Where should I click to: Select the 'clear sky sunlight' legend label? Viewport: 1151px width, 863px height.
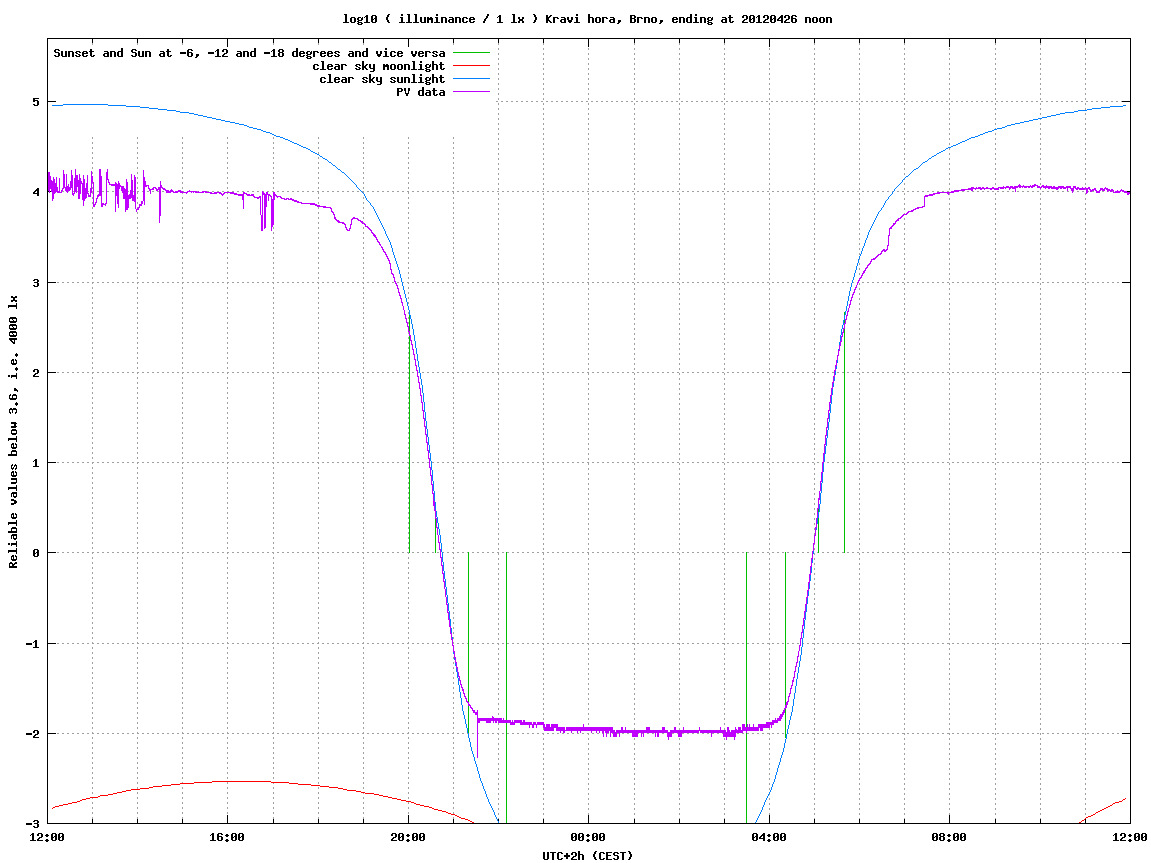coord(382,79)
